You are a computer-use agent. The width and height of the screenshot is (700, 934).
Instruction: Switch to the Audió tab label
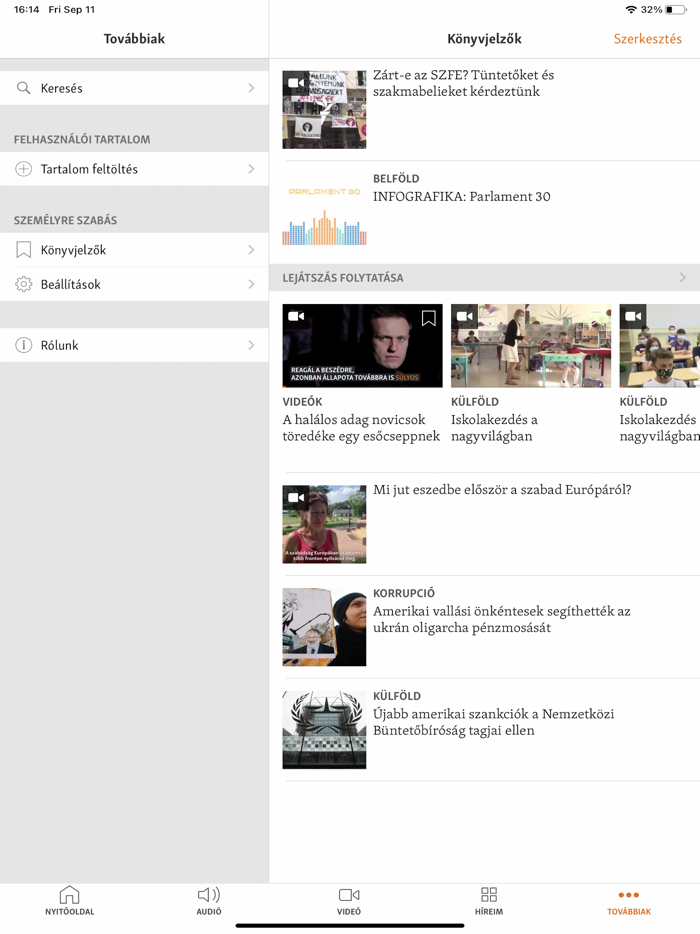(x=209, y=911)
